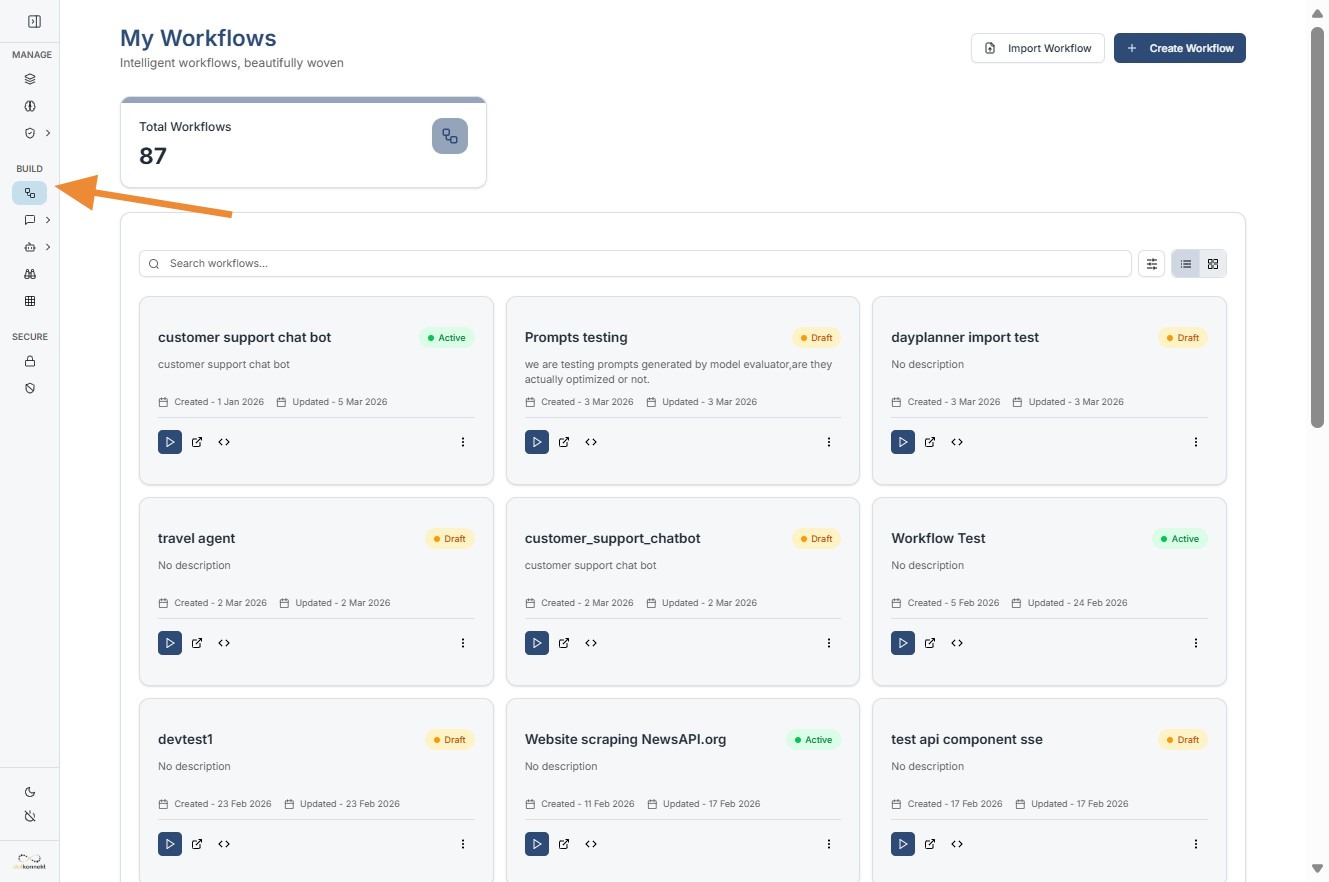Open travel agent workflow in new window
The width and height of the screenshot is (1329, 882).
click(x=197, y=643)
